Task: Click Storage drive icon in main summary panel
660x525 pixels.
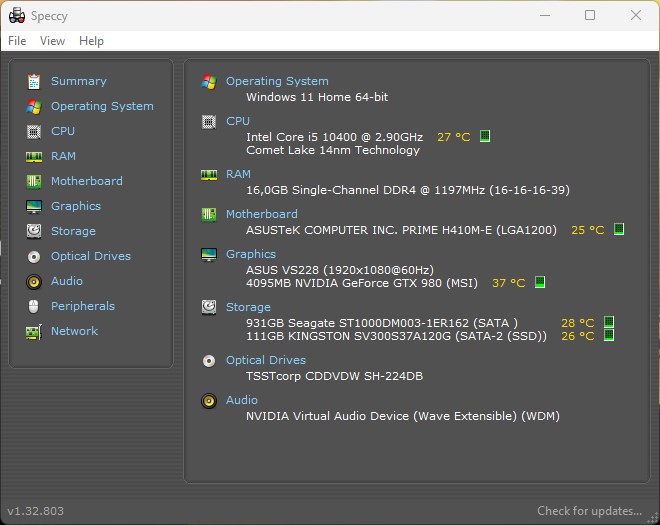Action: tap(209, 307)
